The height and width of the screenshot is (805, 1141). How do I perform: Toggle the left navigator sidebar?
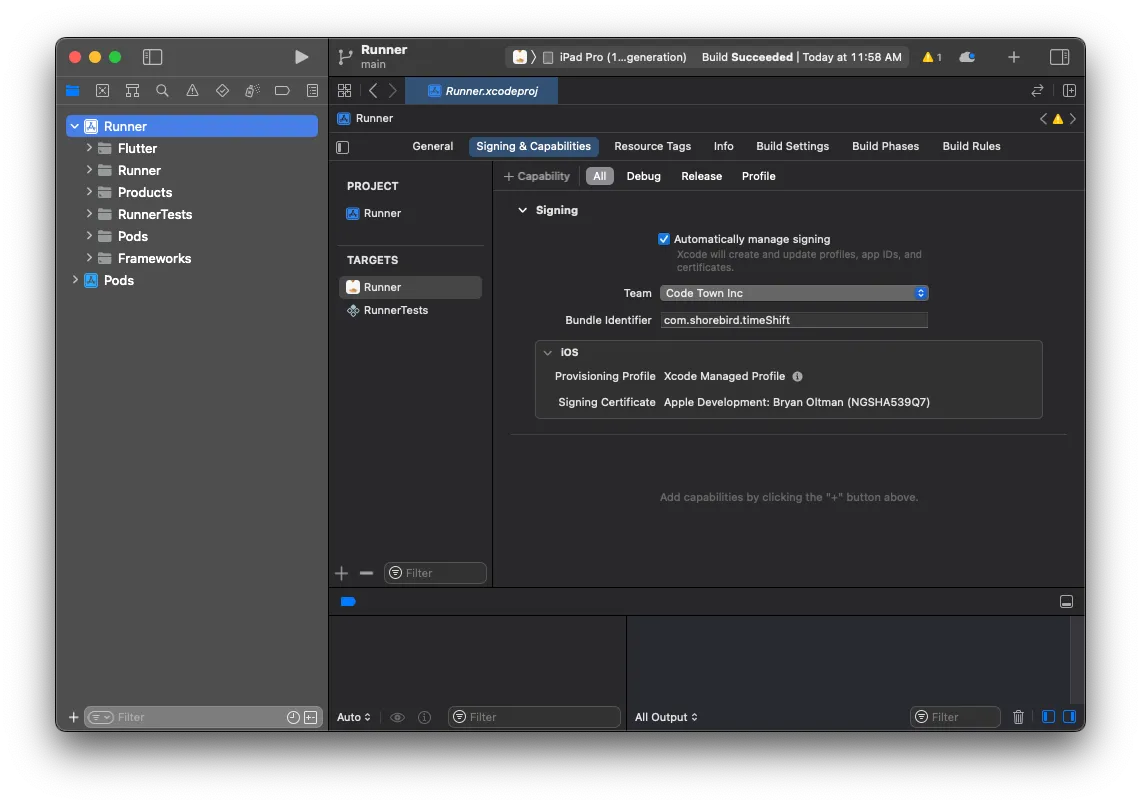click(x=152, y=57)
